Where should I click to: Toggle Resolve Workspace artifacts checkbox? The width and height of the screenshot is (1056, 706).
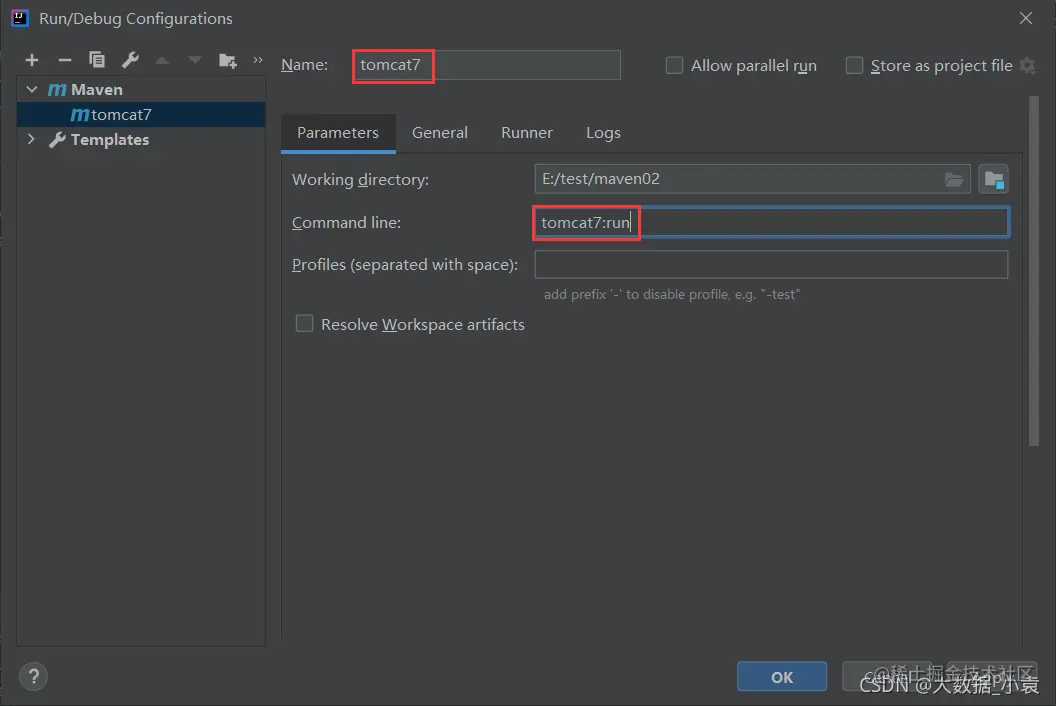tap(304, 324)
